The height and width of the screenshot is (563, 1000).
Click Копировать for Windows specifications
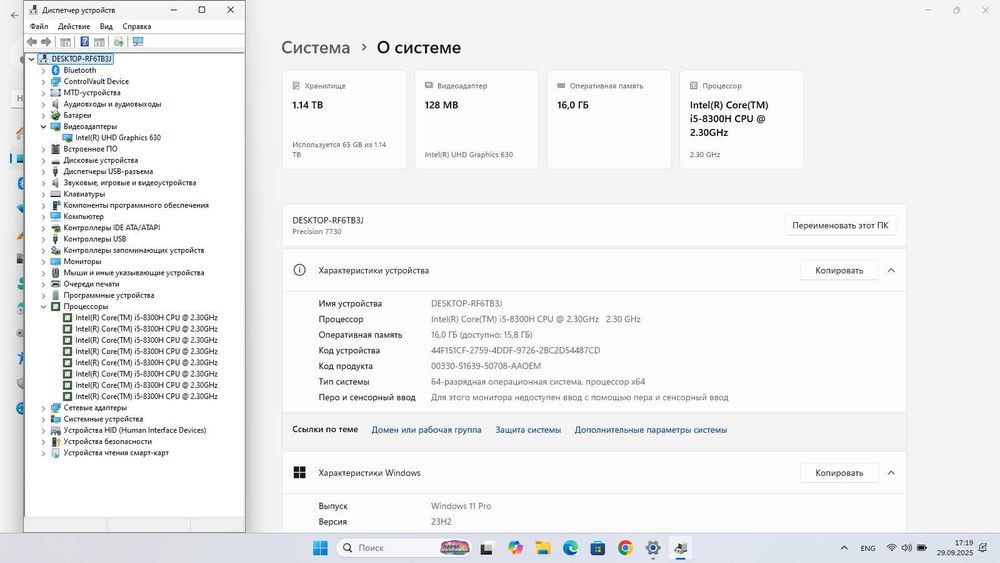pos(839,473)
